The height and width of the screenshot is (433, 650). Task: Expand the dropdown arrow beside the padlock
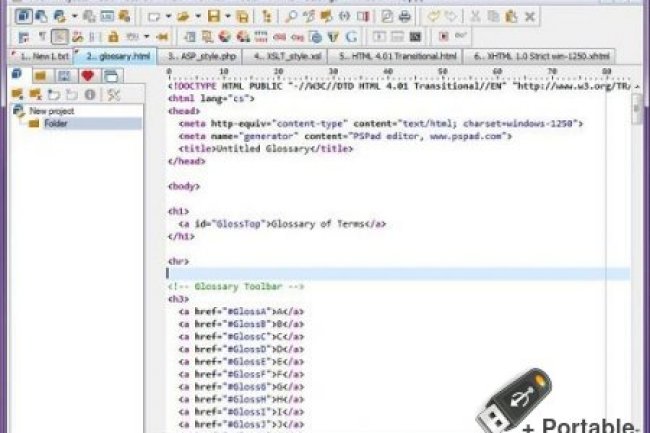[x=146, y=36]
